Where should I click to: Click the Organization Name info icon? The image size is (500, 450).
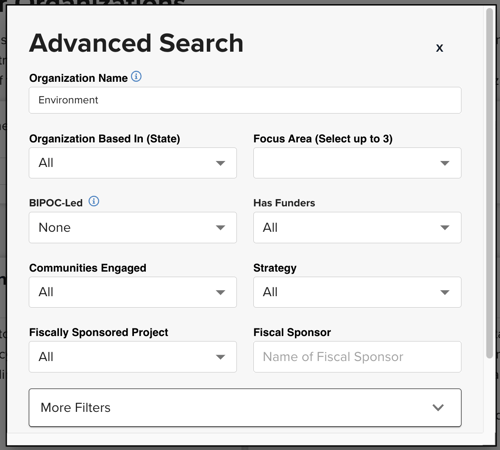click(136, 77)
